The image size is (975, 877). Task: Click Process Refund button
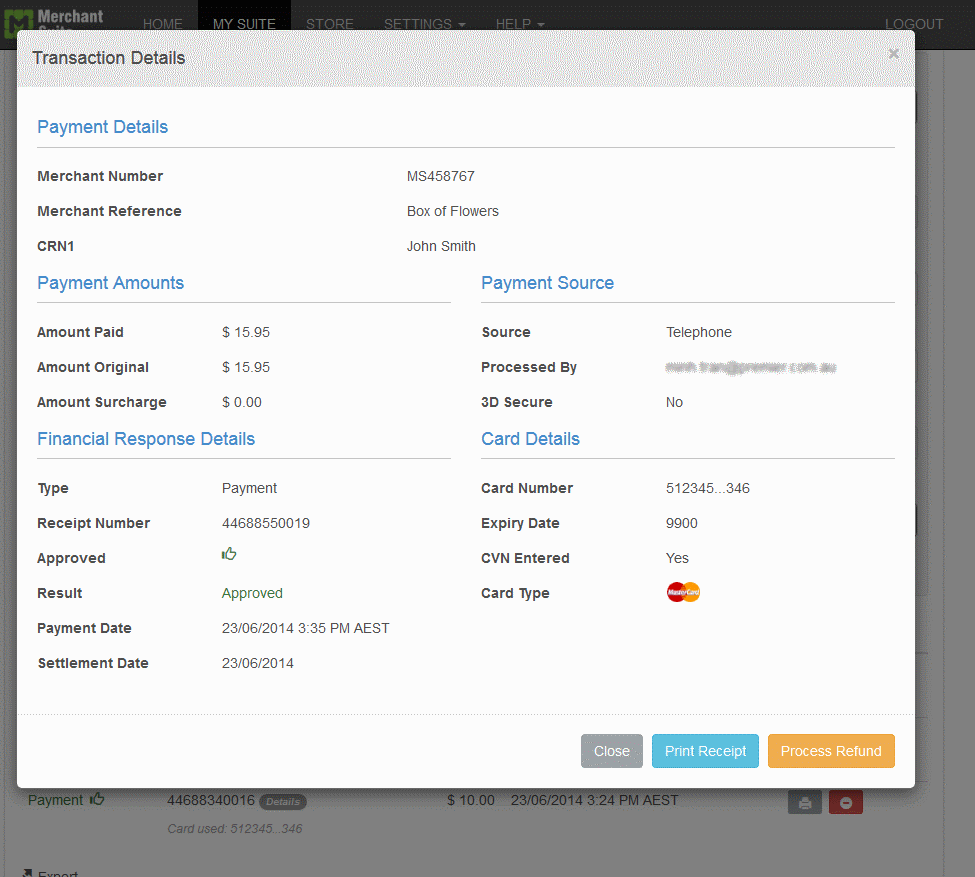tap(831, 751)
